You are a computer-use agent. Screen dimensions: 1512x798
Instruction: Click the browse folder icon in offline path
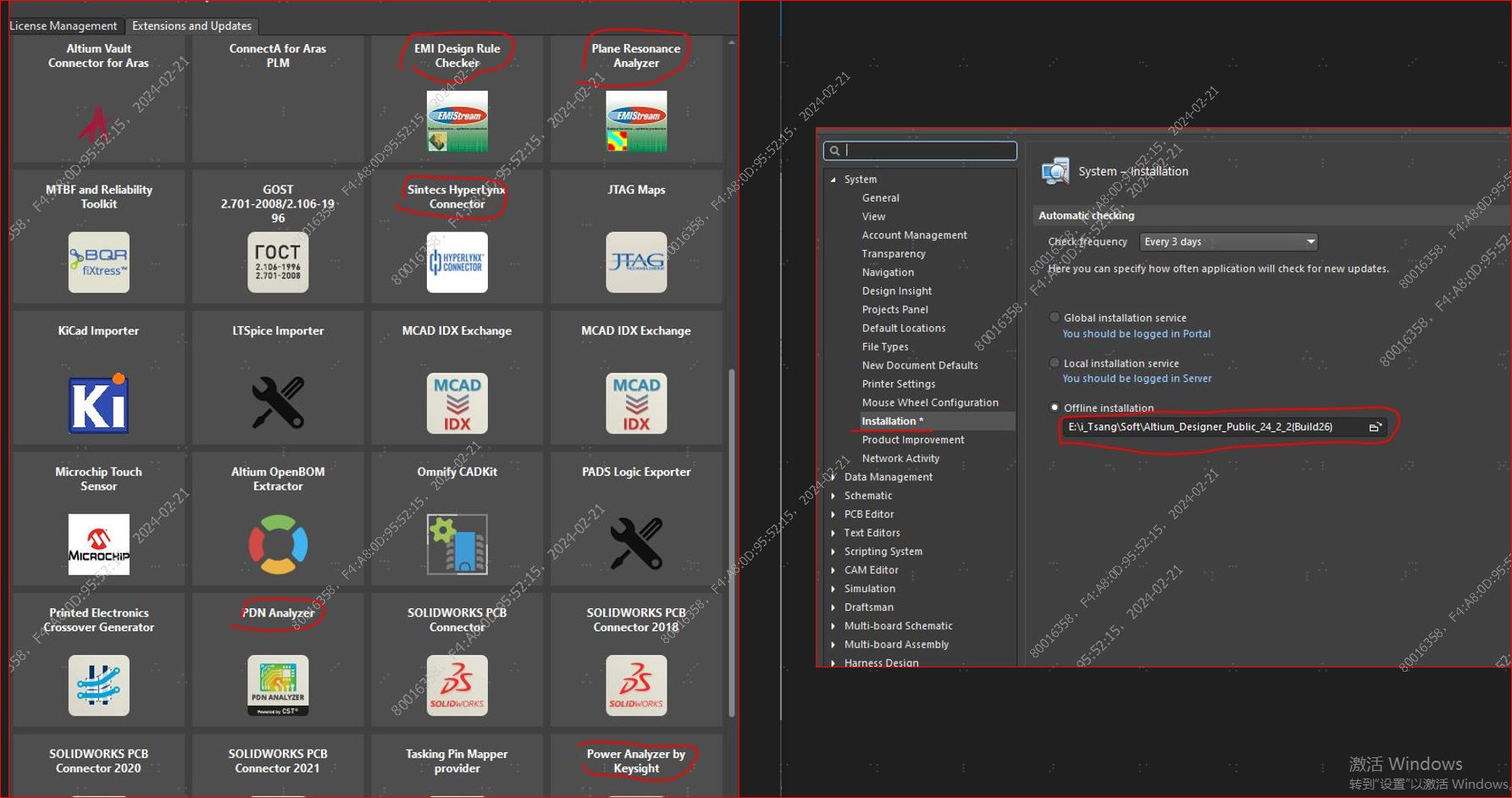pyautogui.click(x=1375, y=427)
